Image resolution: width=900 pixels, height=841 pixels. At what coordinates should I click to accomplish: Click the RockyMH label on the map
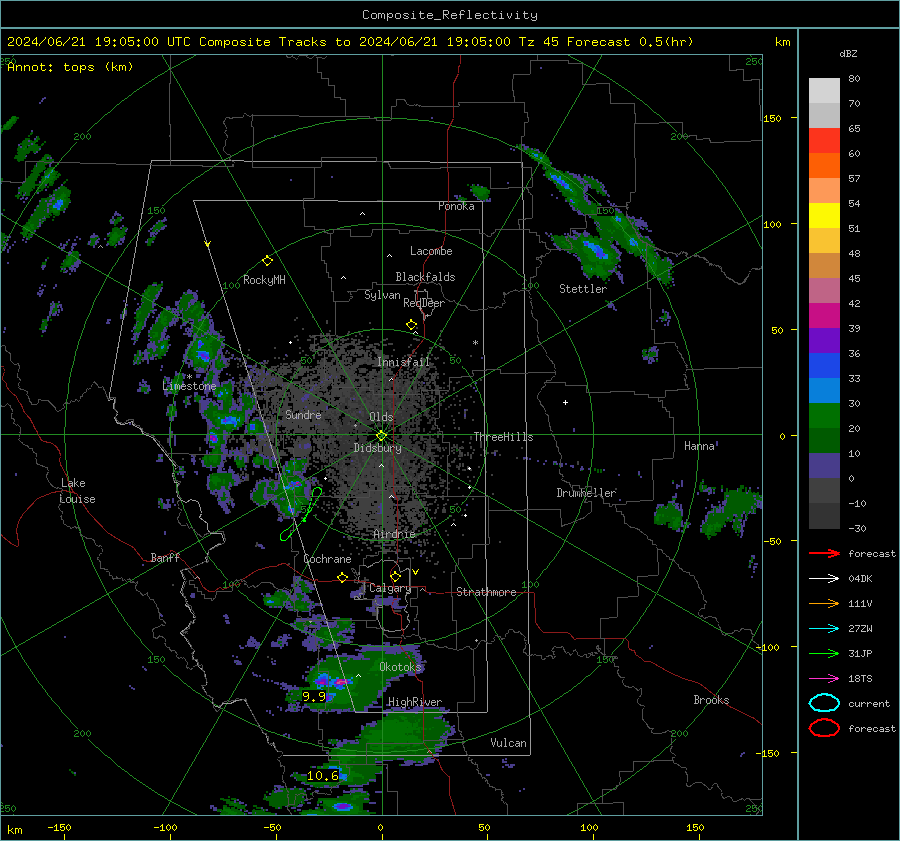coord(264,280)
